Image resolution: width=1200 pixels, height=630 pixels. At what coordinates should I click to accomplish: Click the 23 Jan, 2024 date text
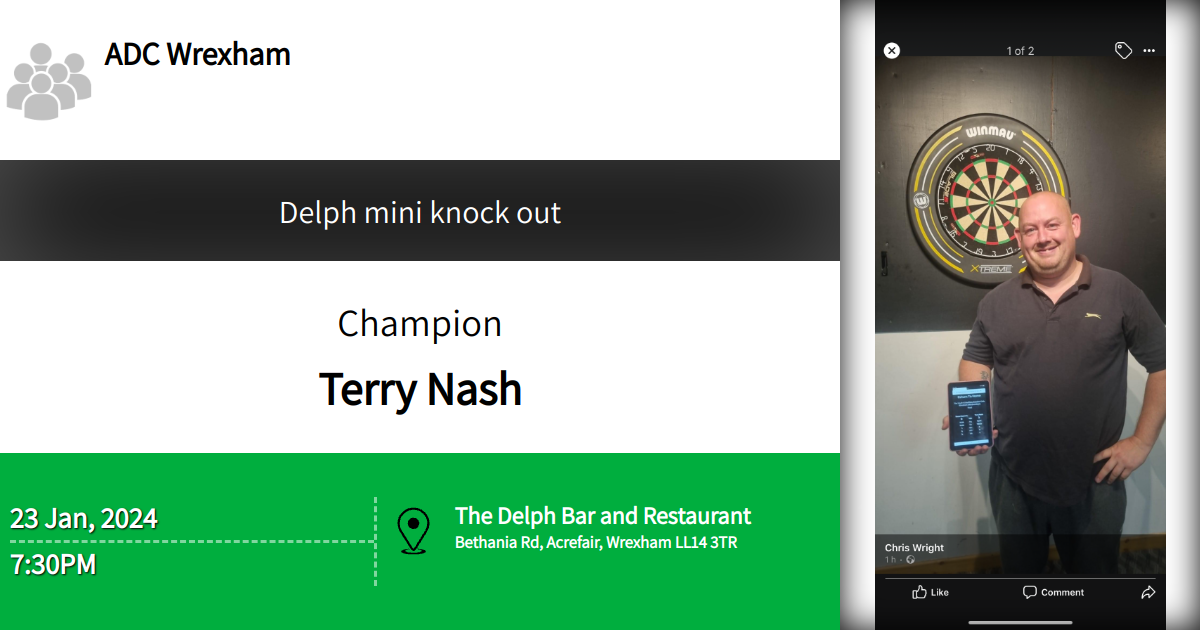[x=83, y=519]
